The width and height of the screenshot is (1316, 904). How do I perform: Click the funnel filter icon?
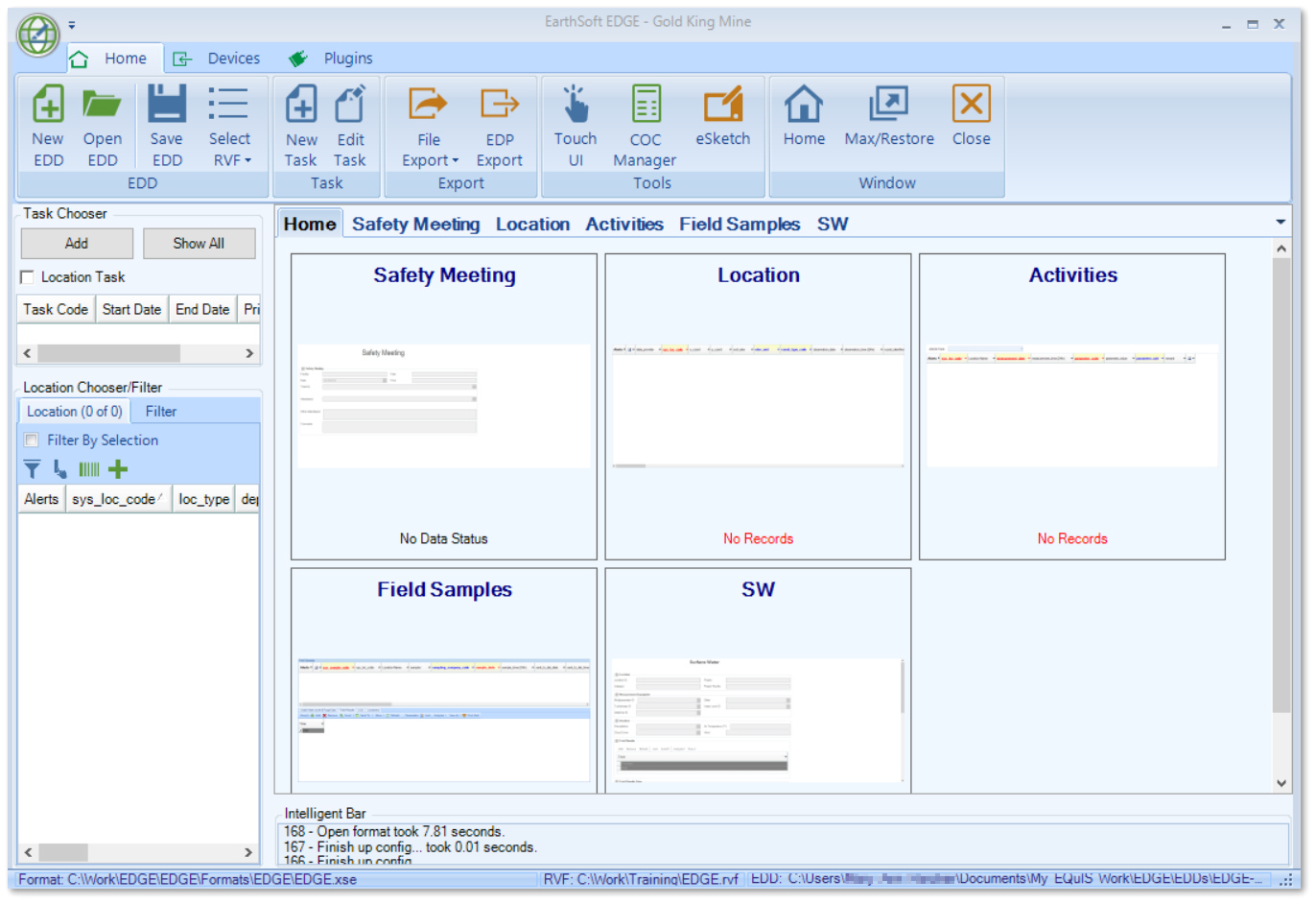[x=33, y=469]
